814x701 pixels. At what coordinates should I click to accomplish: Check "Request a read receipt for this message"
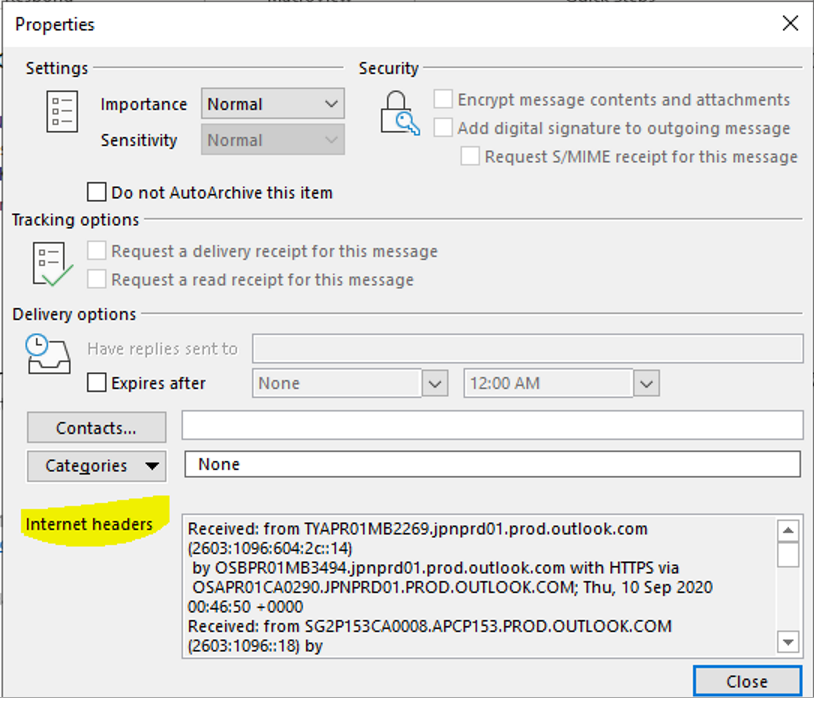click(x=96, y=279)
